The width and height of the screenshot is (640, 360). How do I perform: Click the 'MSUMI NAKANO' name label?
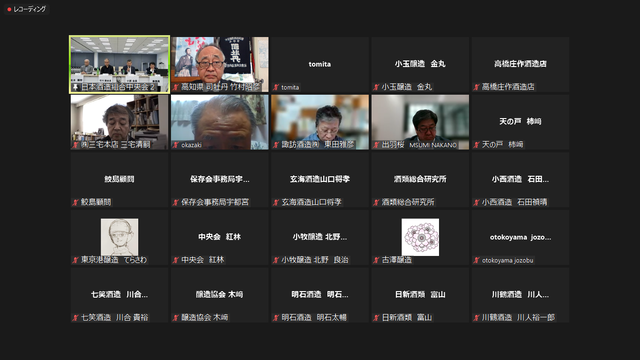click(x=433, y=145)
